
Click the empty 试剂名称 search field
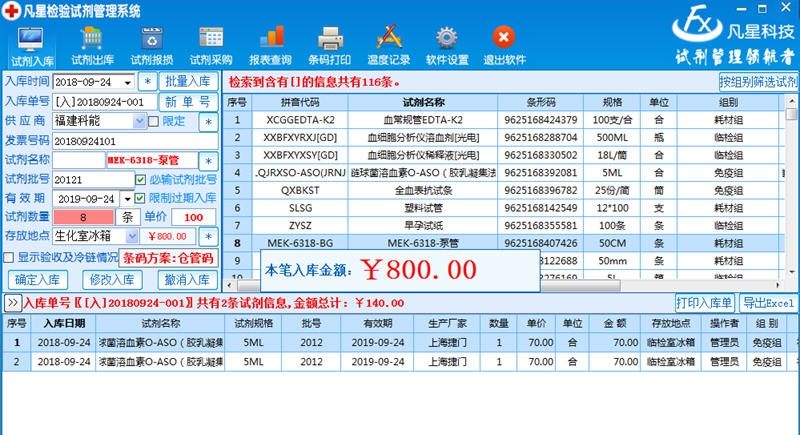(79, 160)
